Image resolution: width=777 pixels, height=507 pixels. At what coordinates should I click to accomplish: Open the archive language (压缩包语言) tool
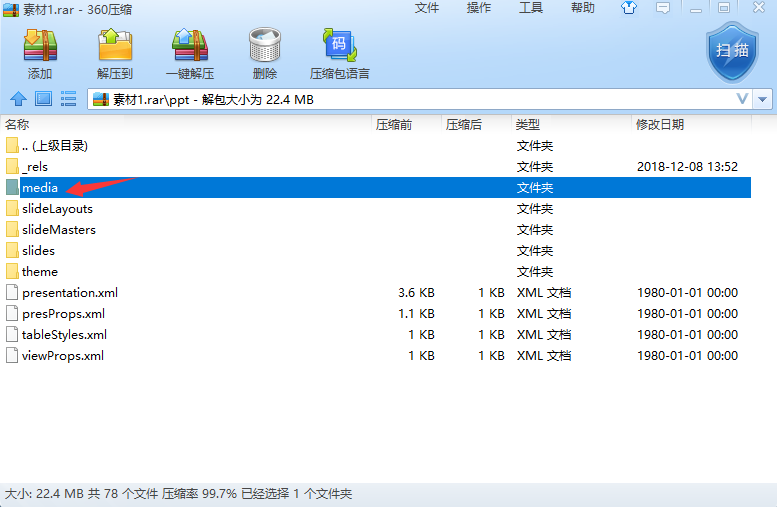point(339,54)
